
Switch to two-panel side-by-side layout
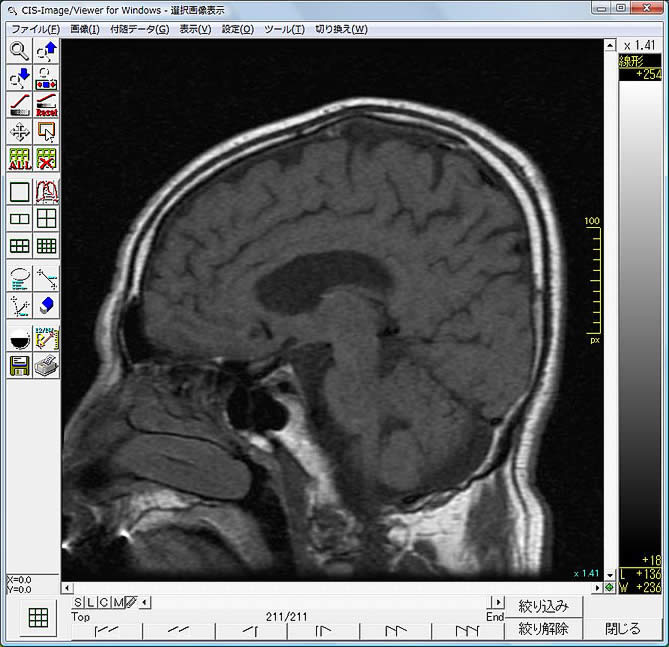20,219
